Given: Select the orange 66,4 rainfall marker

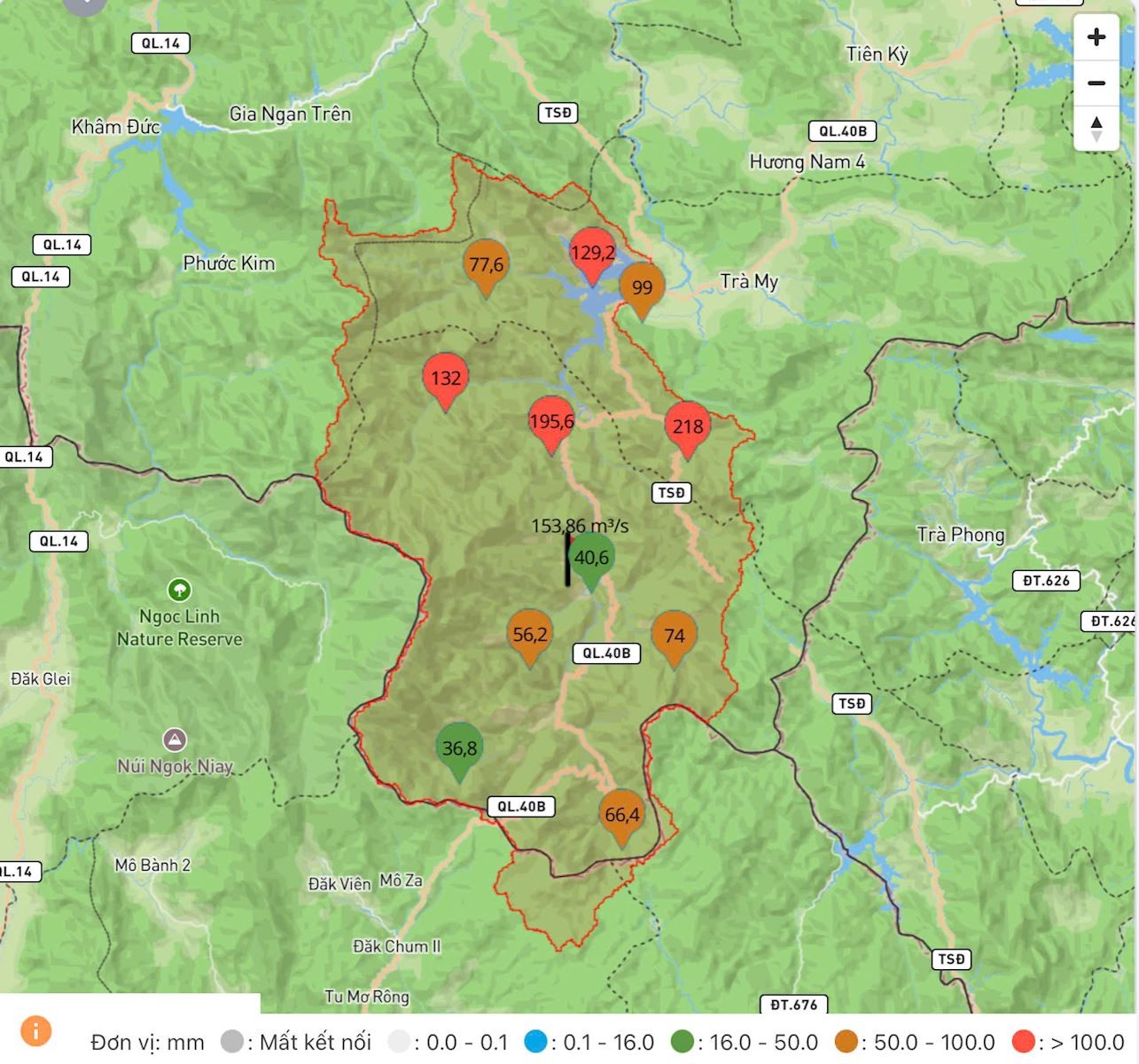Looking at the screenshot, I should (x=621, y=815).
